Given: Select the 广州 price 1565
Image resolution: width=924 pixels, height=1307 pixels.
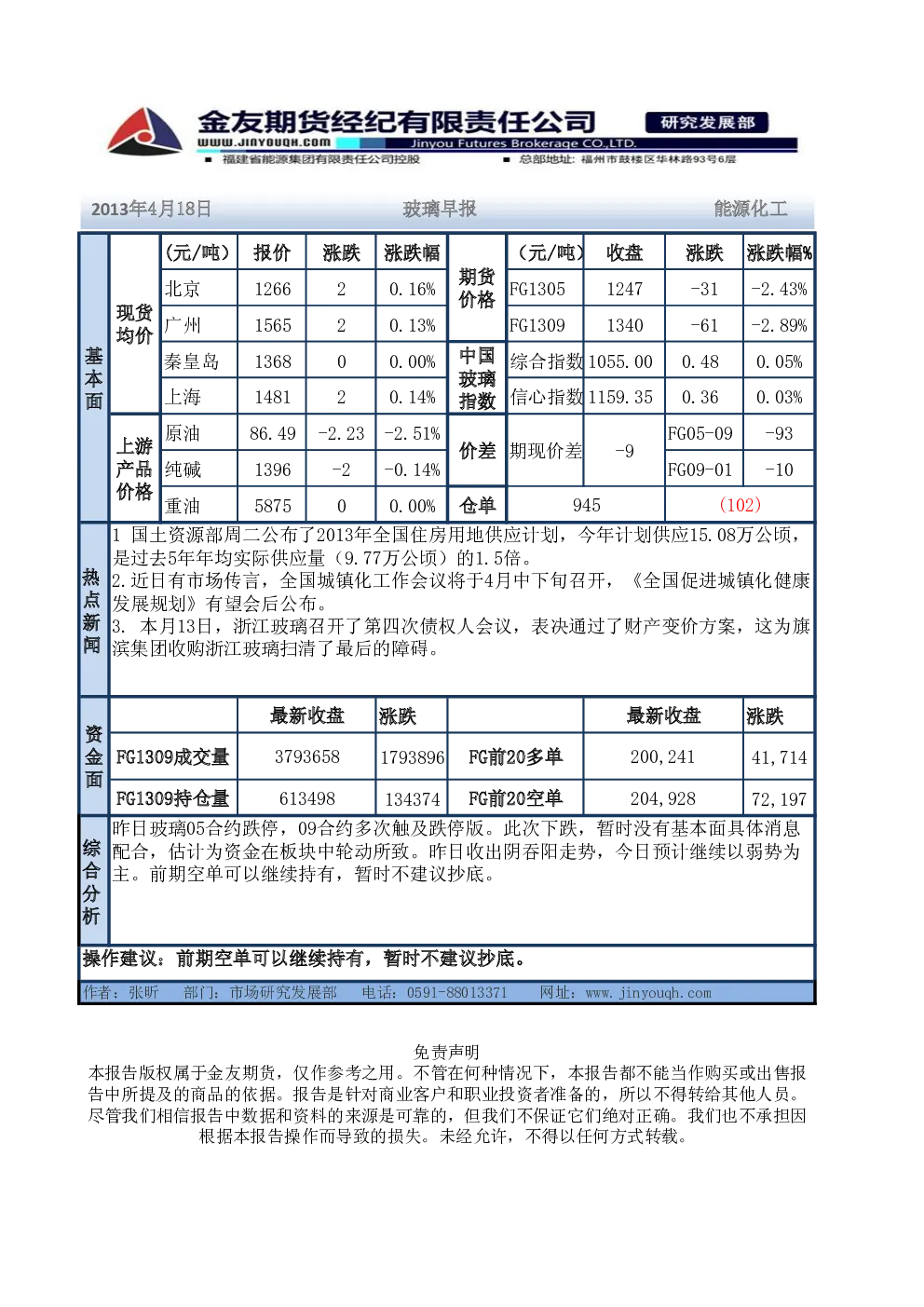Looking at the screenshot, I should 273,325.
